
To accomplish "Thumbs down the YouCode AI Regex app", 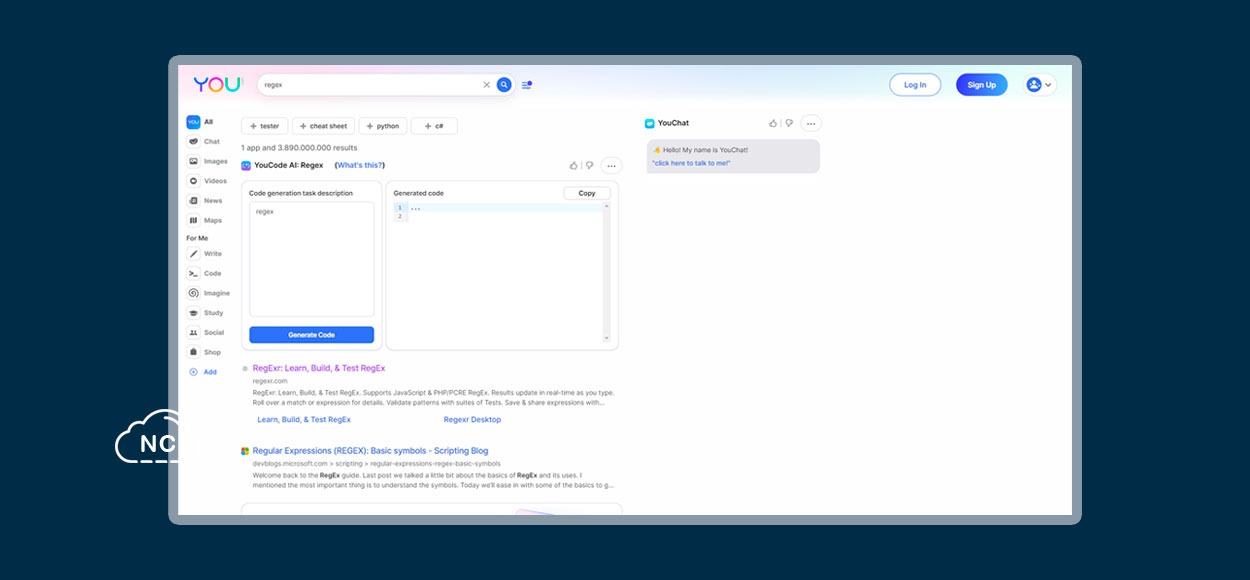I will click(x=589, y=165).
